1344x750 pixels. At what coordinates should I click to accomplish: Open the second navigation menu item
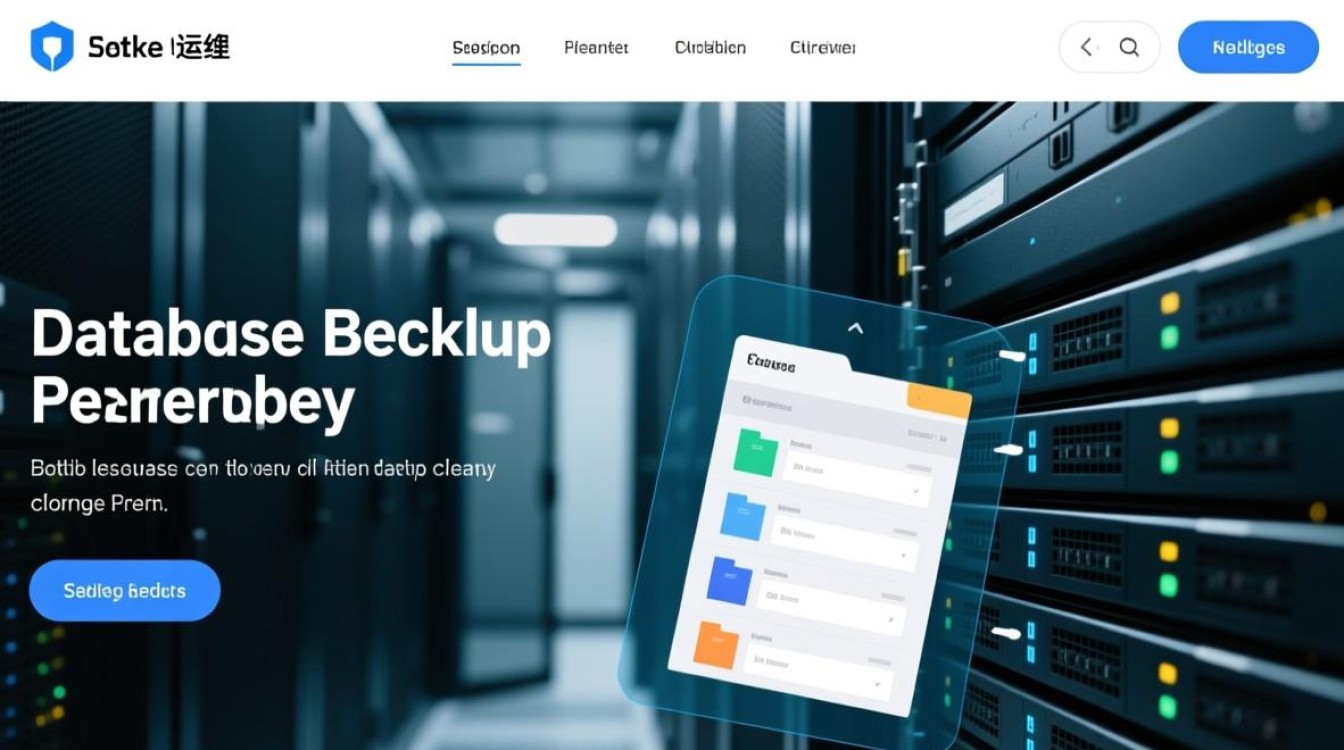[x=596, y=48]
